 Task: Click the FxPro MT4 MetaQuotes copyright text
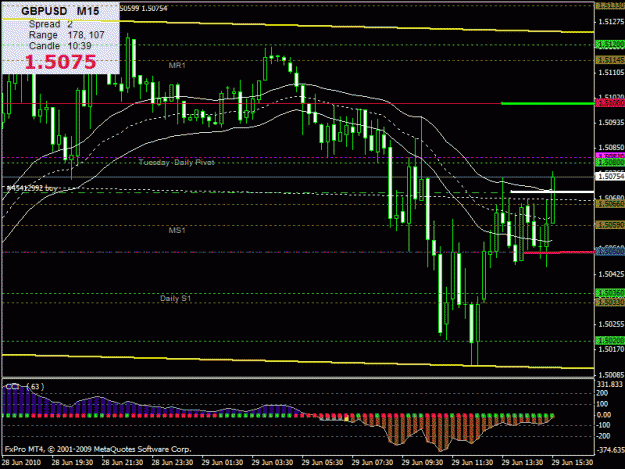[98, 449]
